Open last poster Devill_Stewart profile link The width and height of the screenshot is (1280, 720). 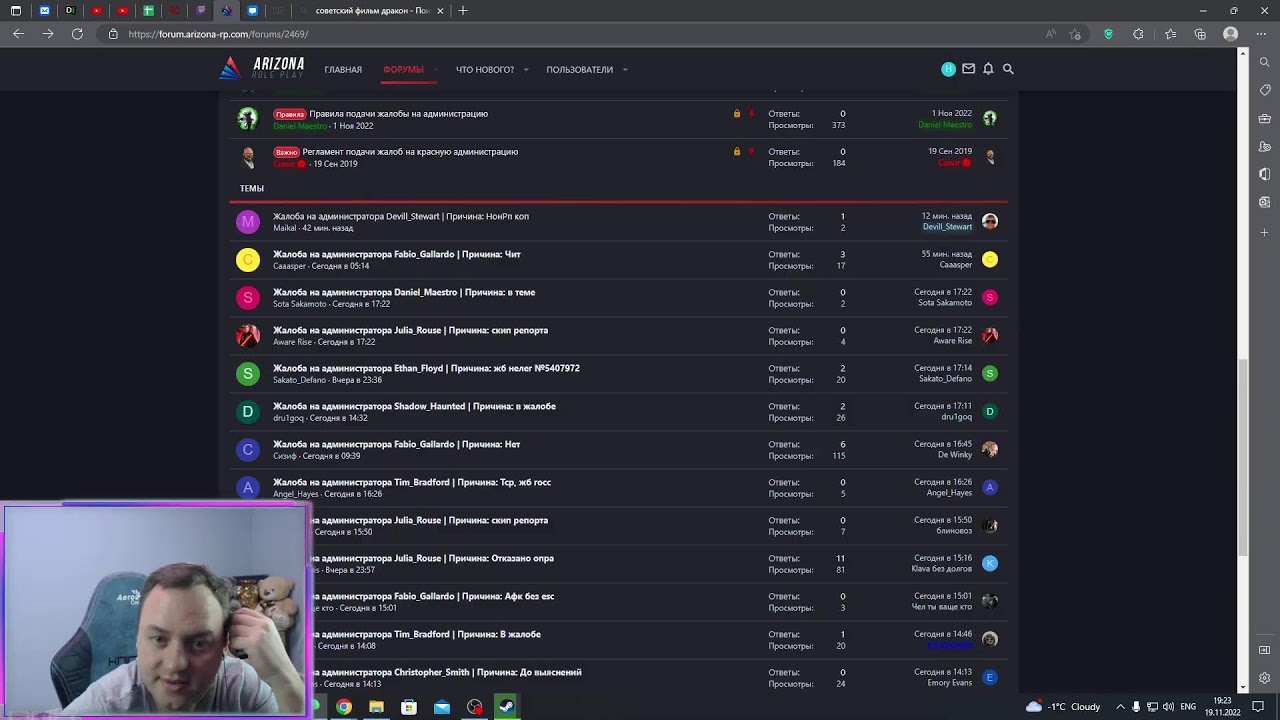click(x=947, y=227)
